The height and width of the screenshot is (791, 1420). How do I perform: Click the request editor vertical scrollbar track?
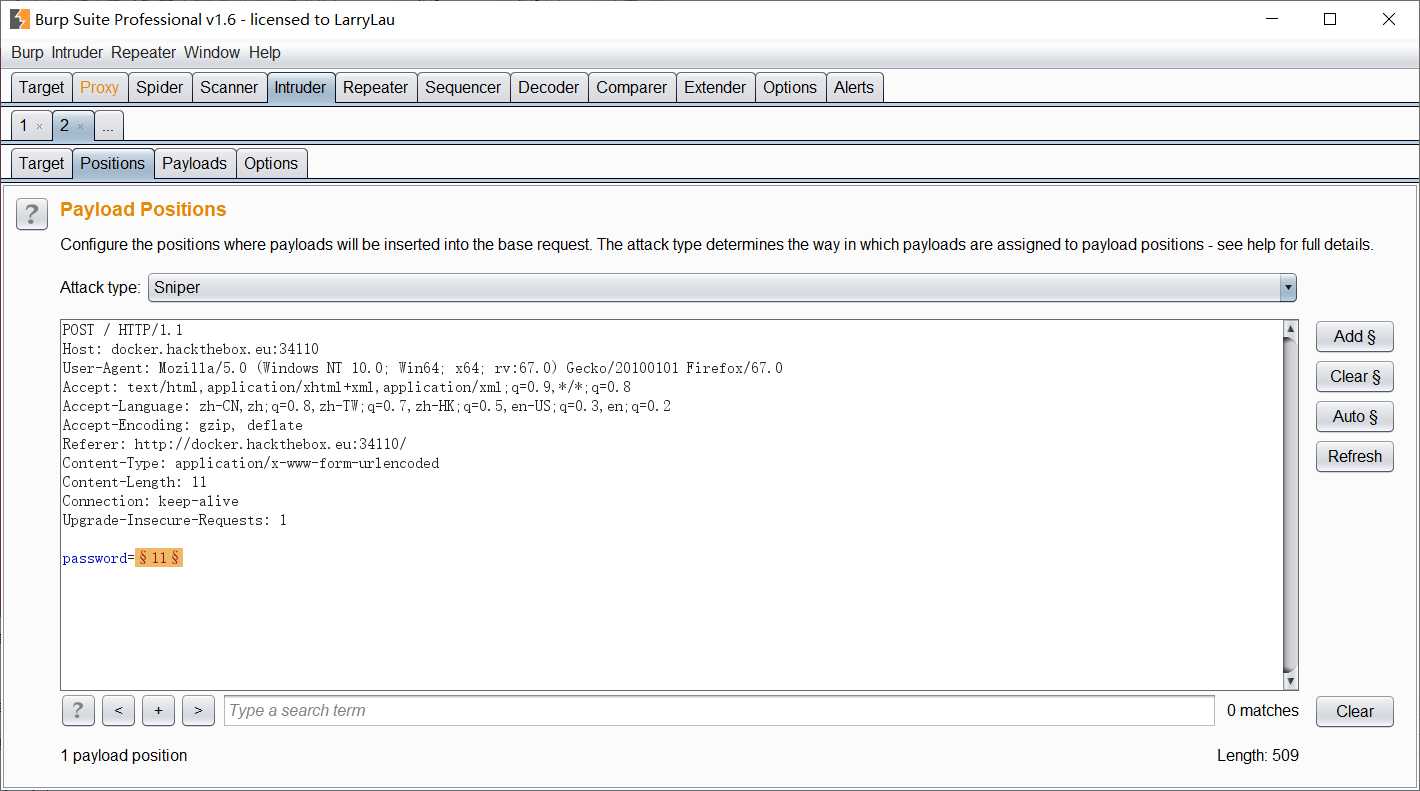(x=1291, y=505)
